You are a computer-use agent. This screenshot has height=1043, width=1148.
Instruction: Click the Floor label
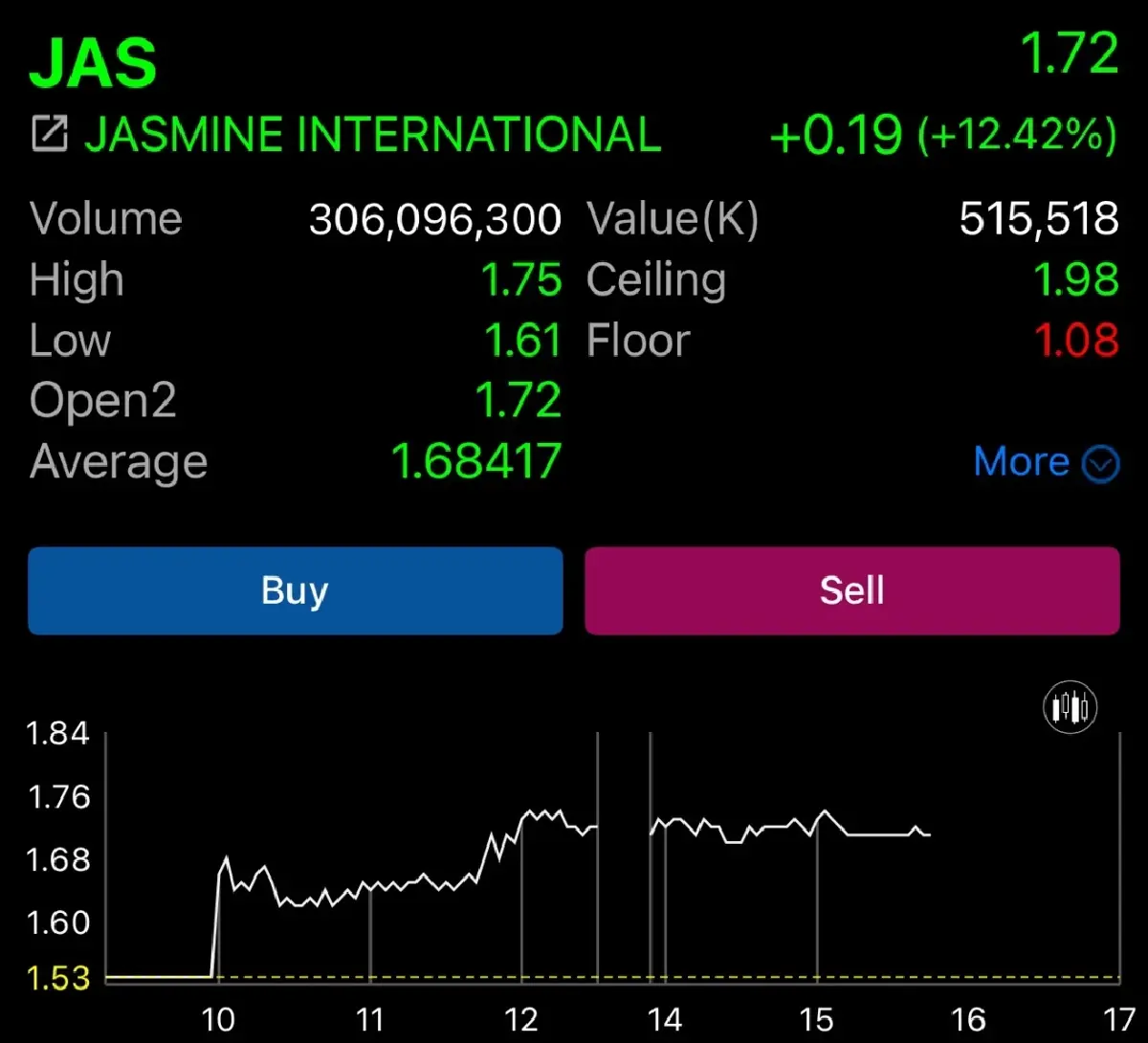click(x=638, y=341)
